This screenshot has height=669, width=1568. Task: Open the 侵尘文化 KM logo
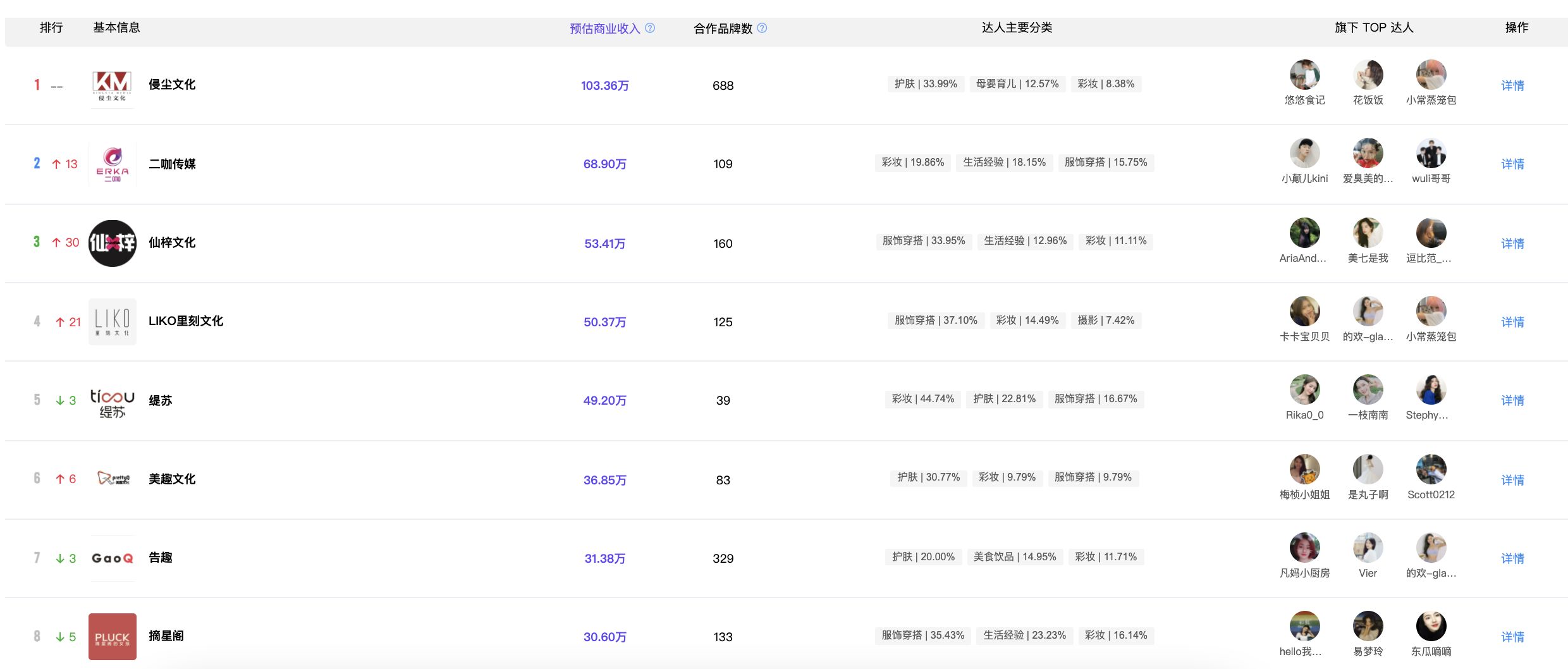point(113,85)
